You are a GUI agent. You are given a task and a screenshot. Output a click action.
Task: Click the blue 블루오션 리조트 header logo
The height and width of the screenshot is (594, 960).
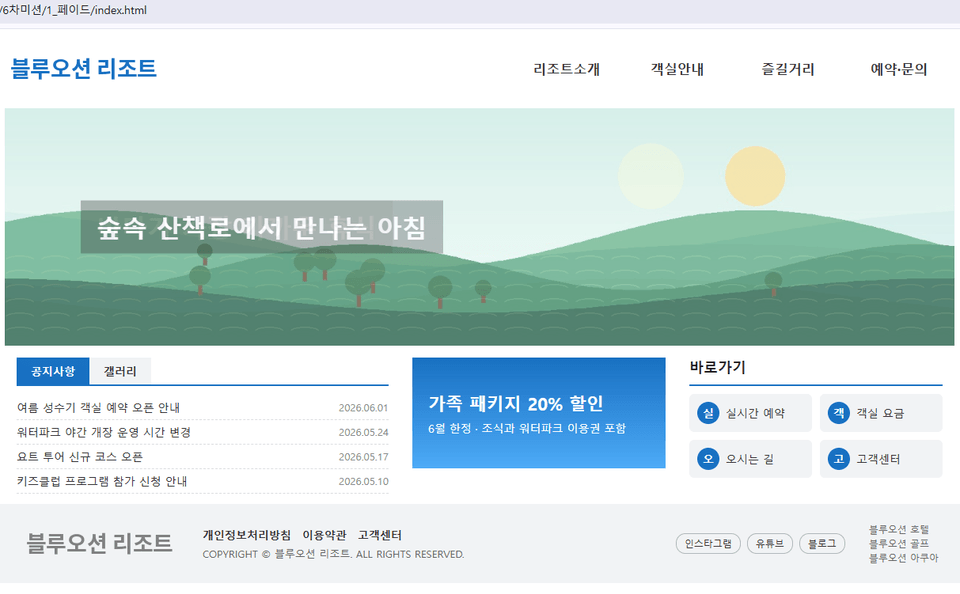click(x=84, y=68)
